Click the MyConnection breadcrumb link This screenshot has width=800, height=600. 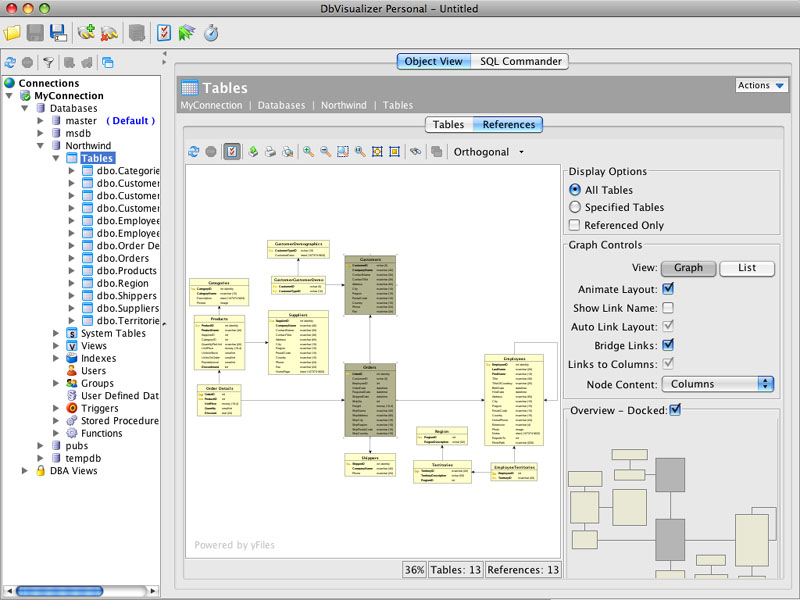point(211,105)
